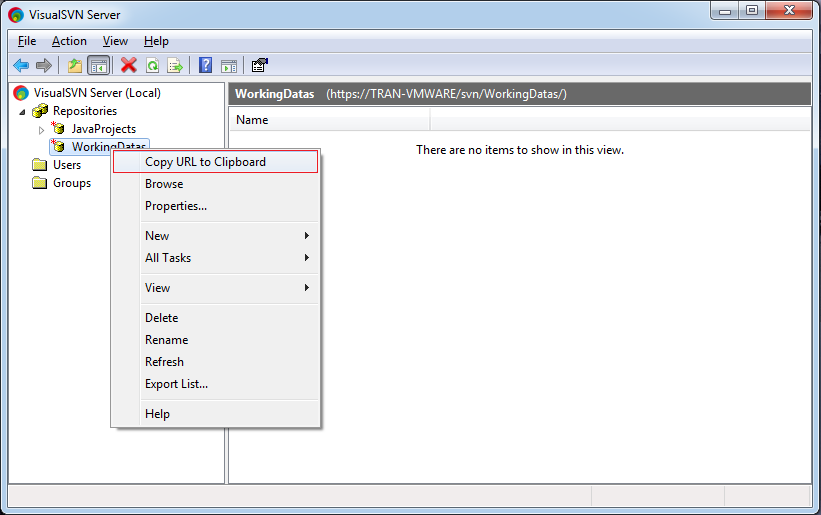Choose Export List... from context menu
Screen dimensions: 821x515
(215, 384)
